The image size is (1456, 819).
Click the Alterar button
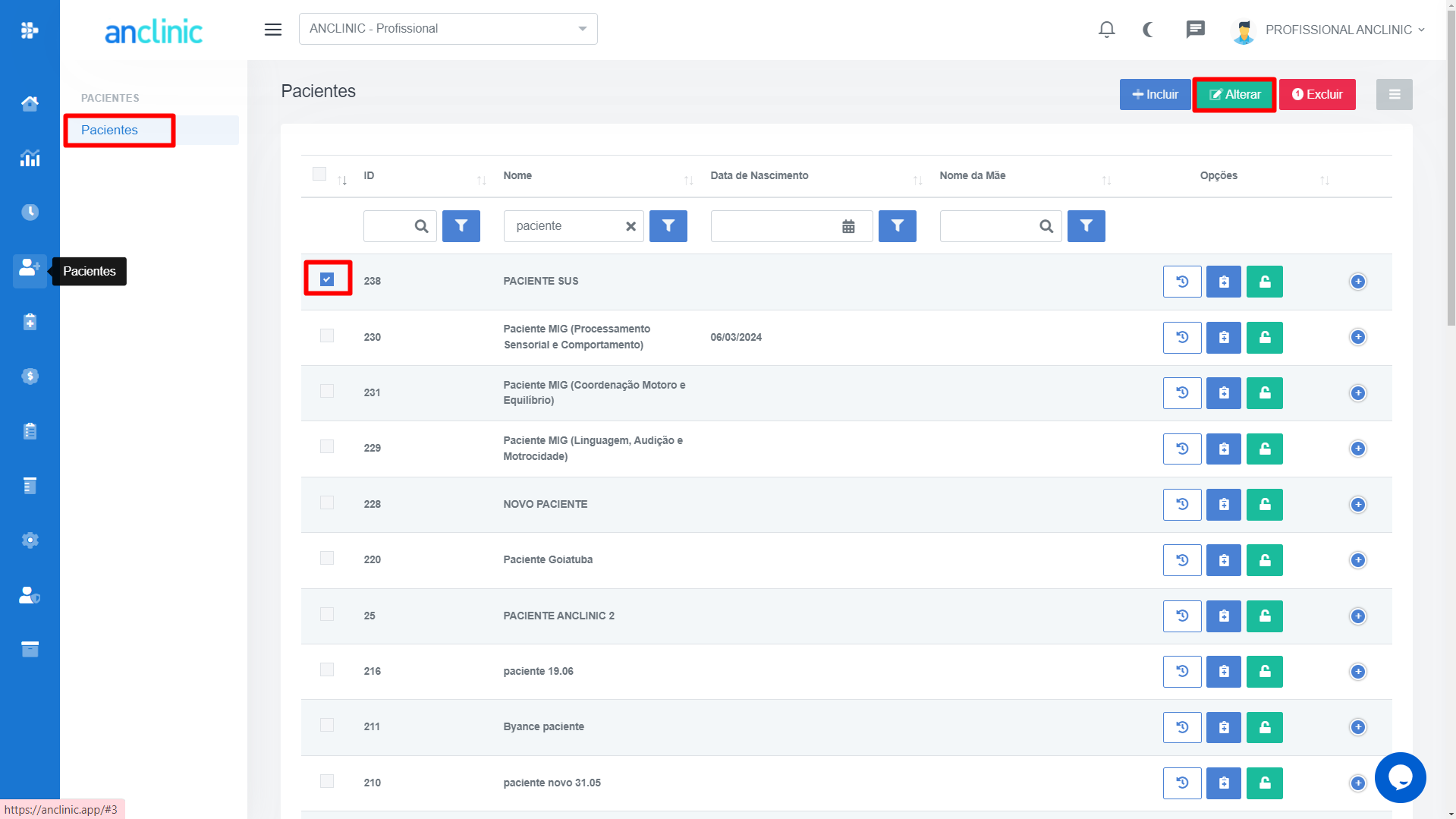click(1234, 95)
